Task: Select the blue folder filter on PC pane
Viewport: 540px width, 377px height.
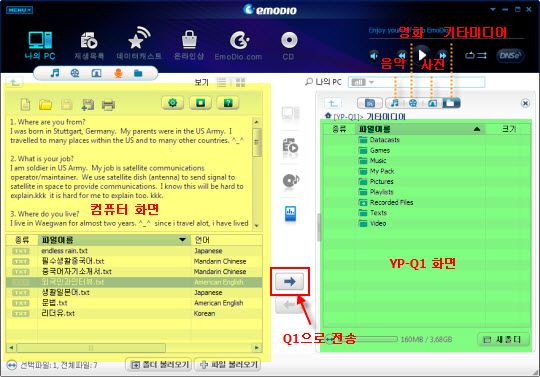Action: 138,73
